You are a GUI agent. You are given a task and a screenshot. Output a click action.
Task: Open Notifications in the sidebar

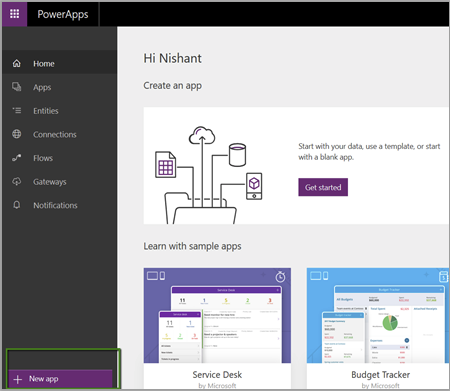[59, 205]
